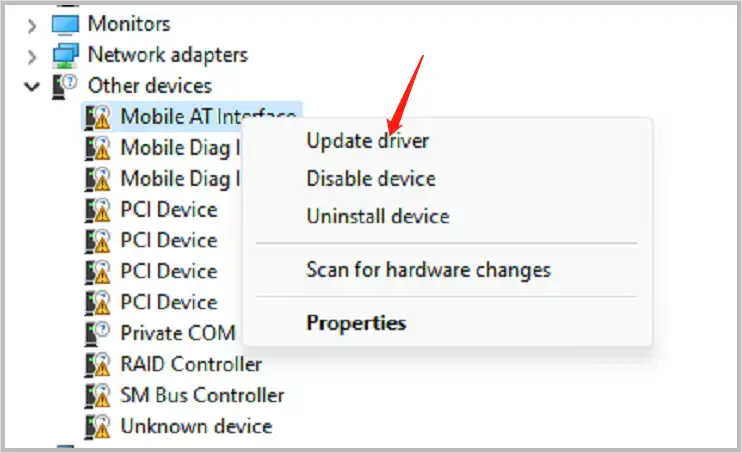This screenshot has height=453, width=742.
Task: Run Scan for hardware changes
Action: [428, 269]
